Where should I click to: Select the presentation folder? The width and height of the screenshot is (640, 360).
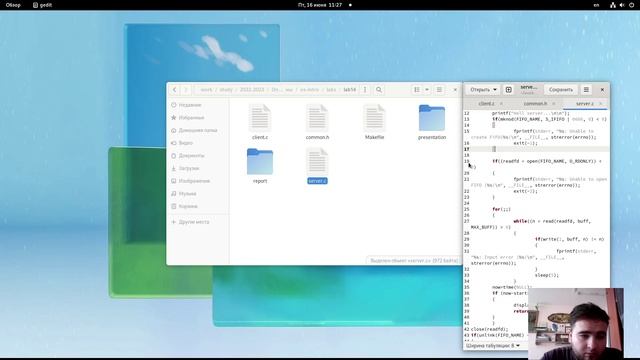click(x=432, y=118)
